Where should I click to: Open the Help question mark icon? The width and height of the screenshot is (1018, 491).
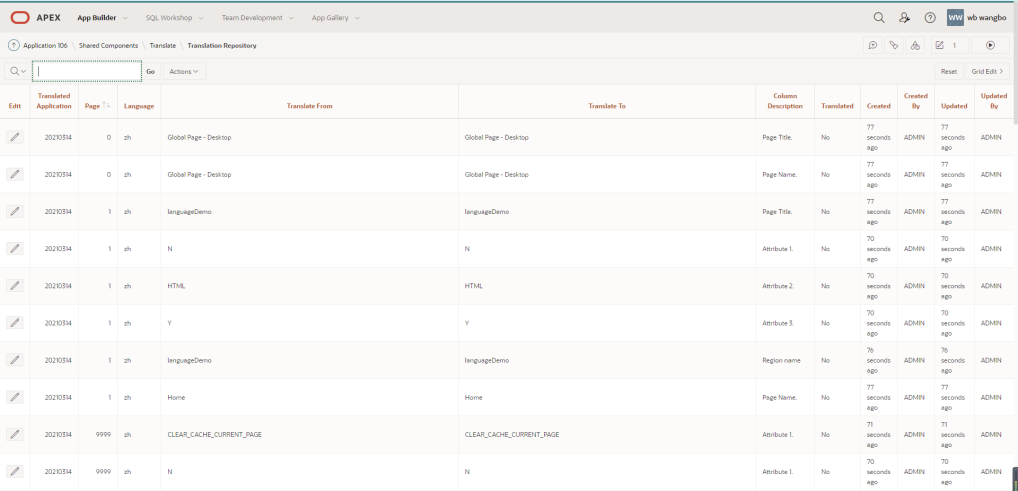[x=930, y=18]
